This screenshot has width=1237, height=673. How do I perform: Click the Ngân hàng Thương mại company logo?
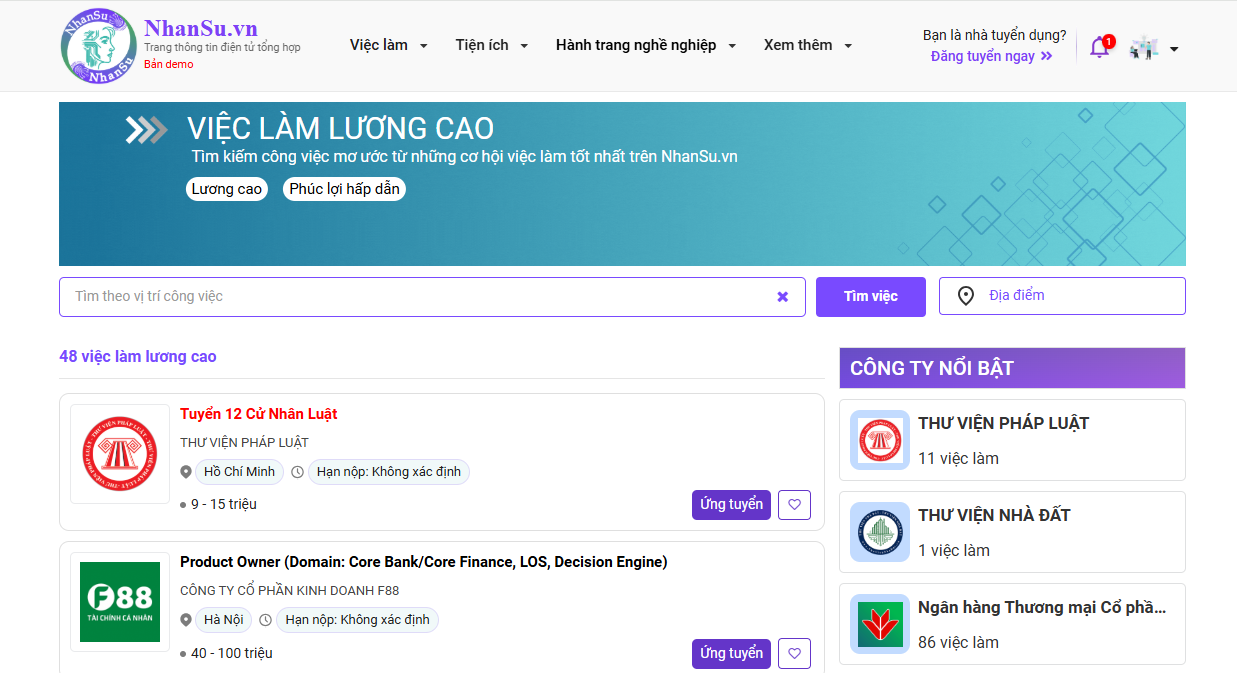point(880,624)
